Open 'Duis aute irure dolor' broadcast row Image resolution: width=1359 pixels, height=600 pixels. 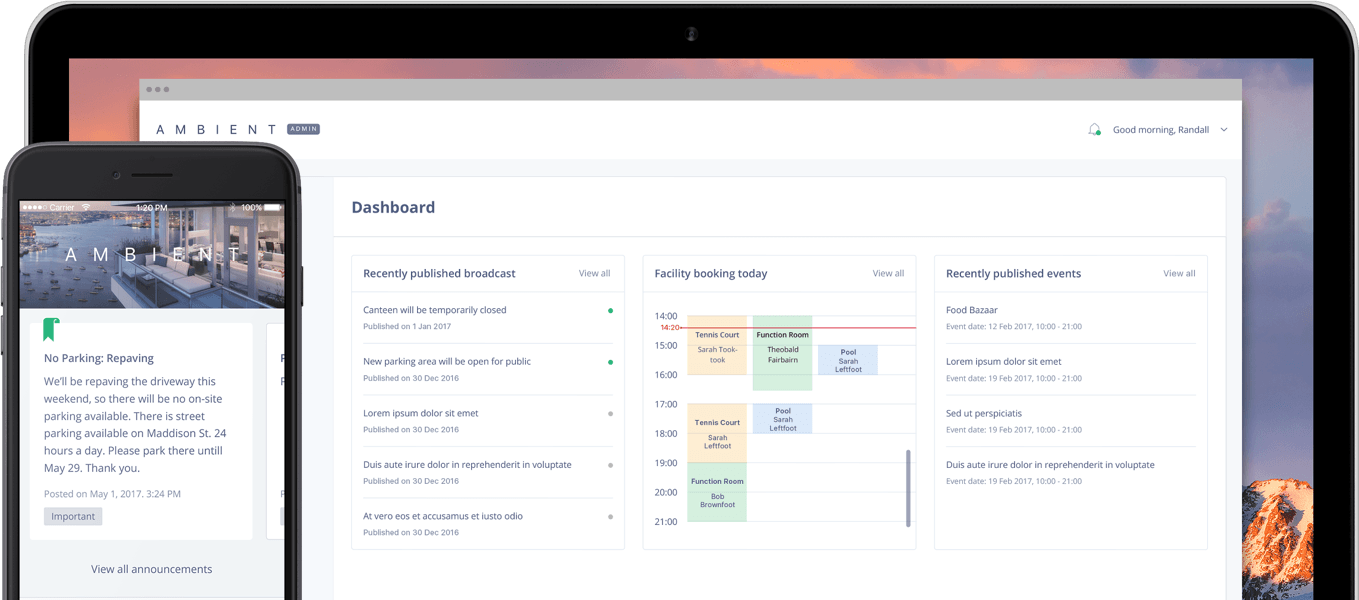pyautogui.click(x=487, y=472)
